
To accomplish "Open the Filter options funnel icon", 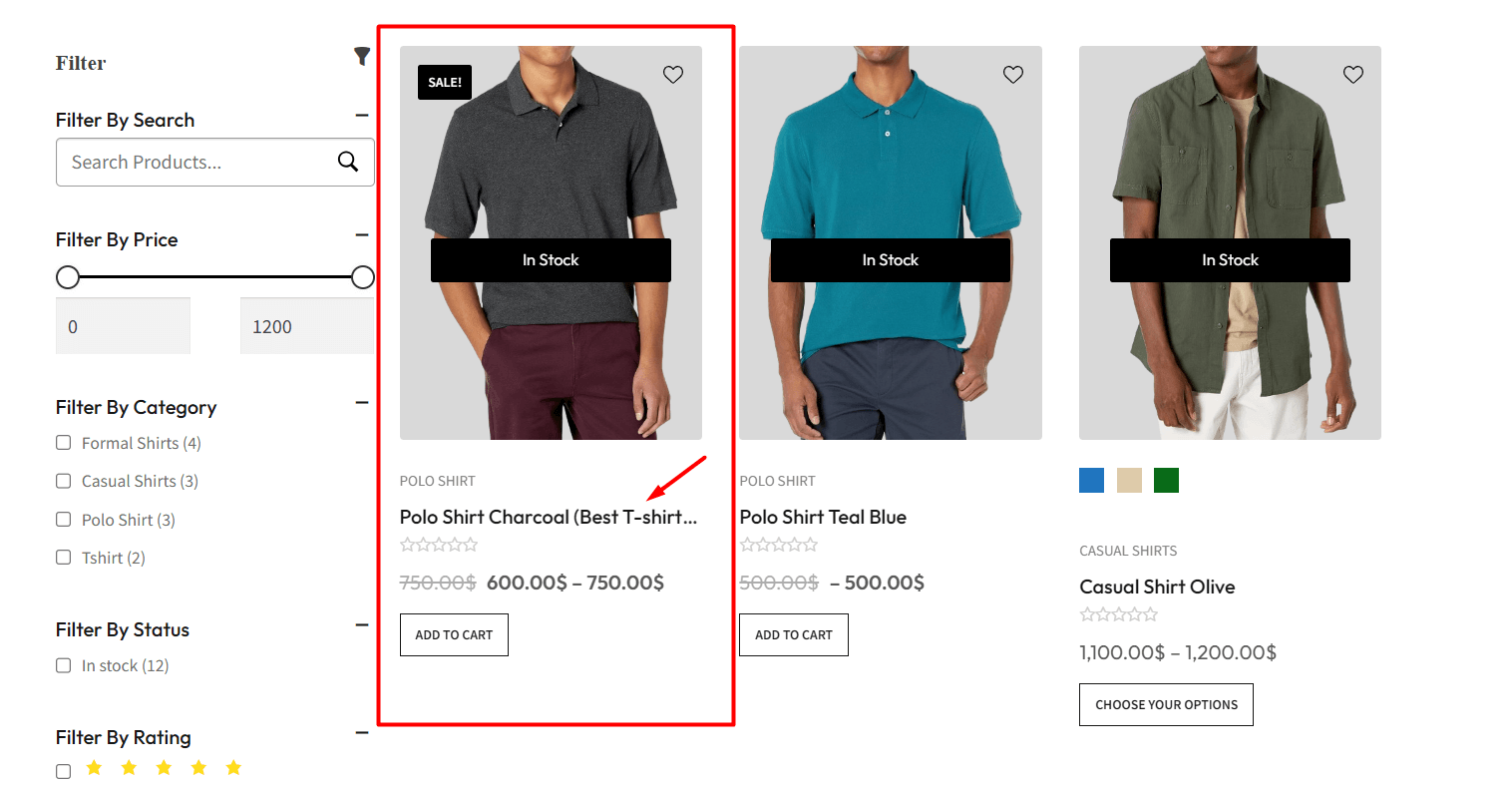I will pyautogui.click(x=361, y=56).
